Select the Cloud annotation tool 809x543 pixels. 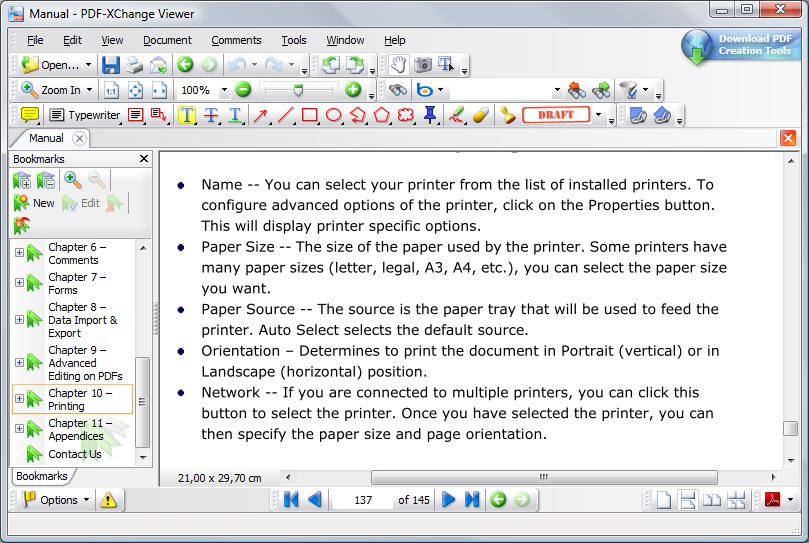406,115
